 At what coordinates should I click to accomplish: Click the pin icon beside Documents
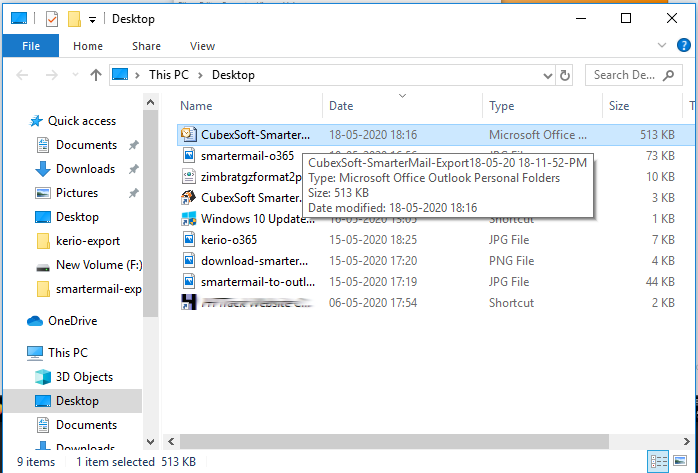click(x=134, y=145)
